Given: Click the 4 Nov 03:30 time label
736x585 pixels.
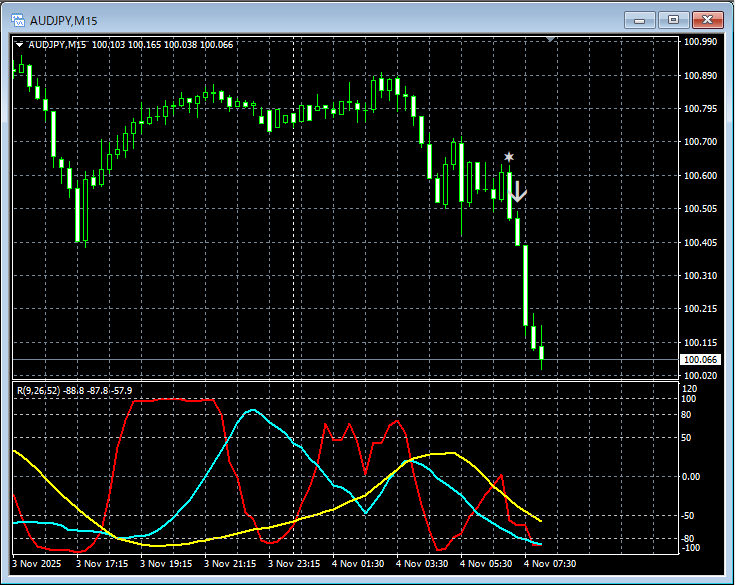Looking at the screenshot, I should [422, 563].
